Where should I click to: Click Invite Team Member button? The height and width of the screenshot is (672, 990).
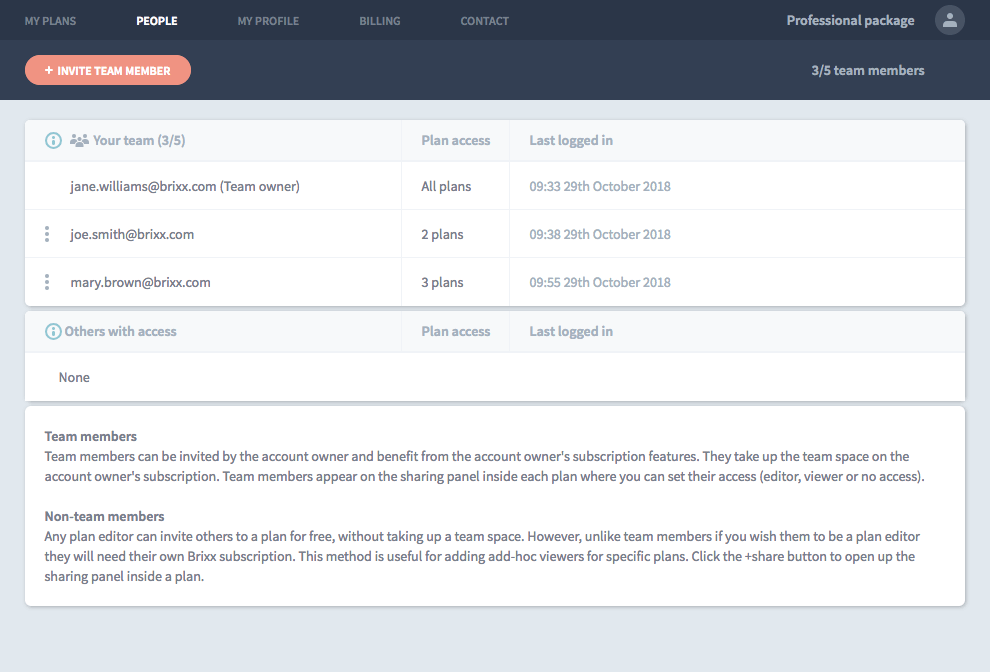coord(108,70)
